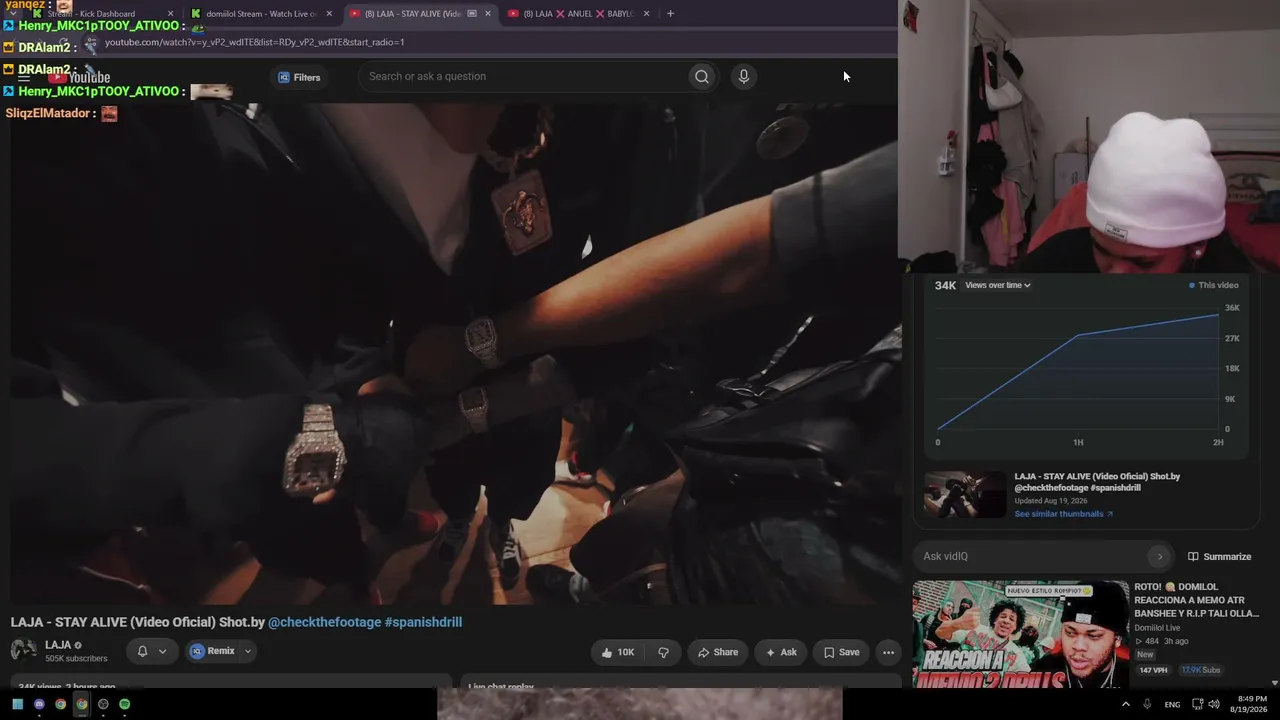Image resolution: width=1280 pixels, height=720 pixels.
Task: Click the 147 VPH badge
Action: [1153, 670]
